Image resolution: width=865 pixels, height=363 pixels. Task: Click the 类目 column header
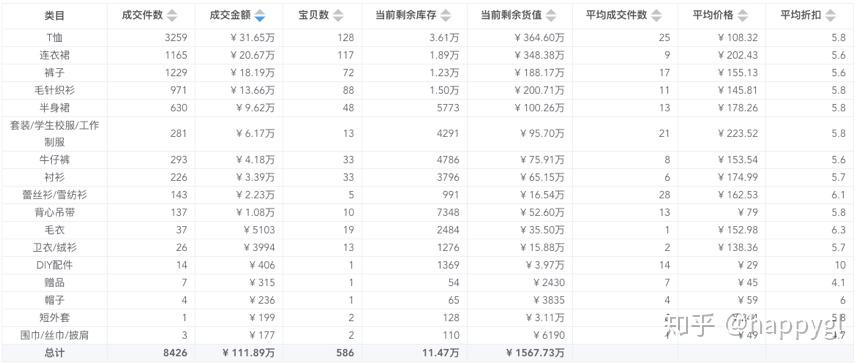tap(55, 15)
